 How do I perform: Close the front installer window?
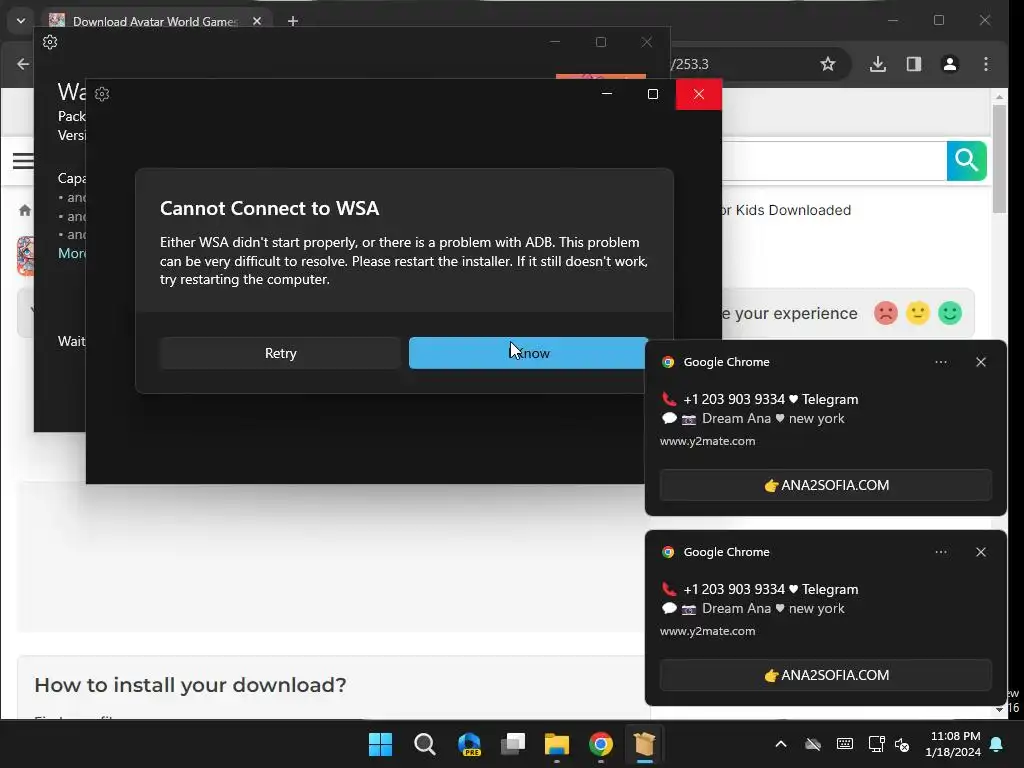click(699, 94)
